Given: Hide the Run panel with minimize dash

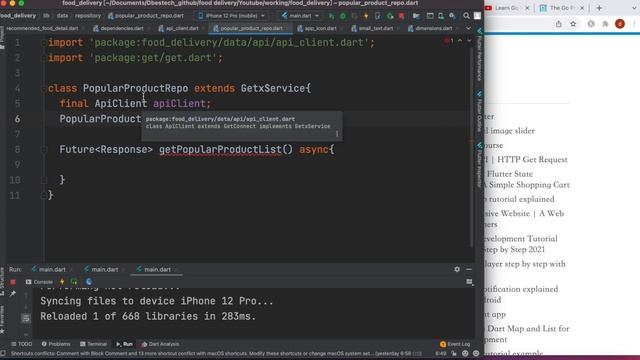Looking at the screenshot, I should 469,269.
